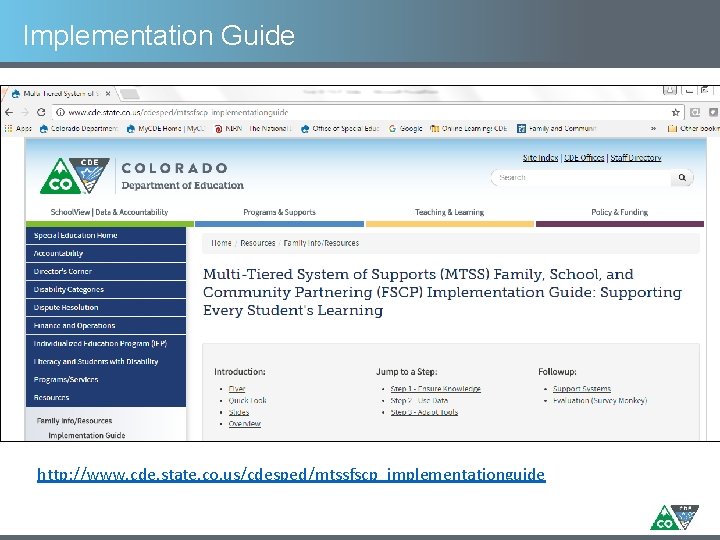Select Disability Categories in sidebar
This screenshot has height=540, width=720.
point(106,289)
